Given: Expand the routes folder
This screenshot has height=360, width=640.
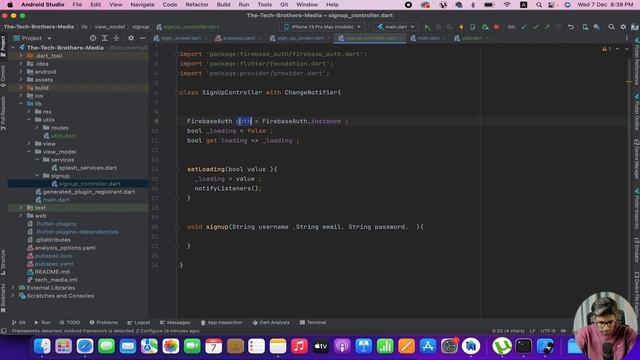Looking at the screenshot, I should coord(37,128).
